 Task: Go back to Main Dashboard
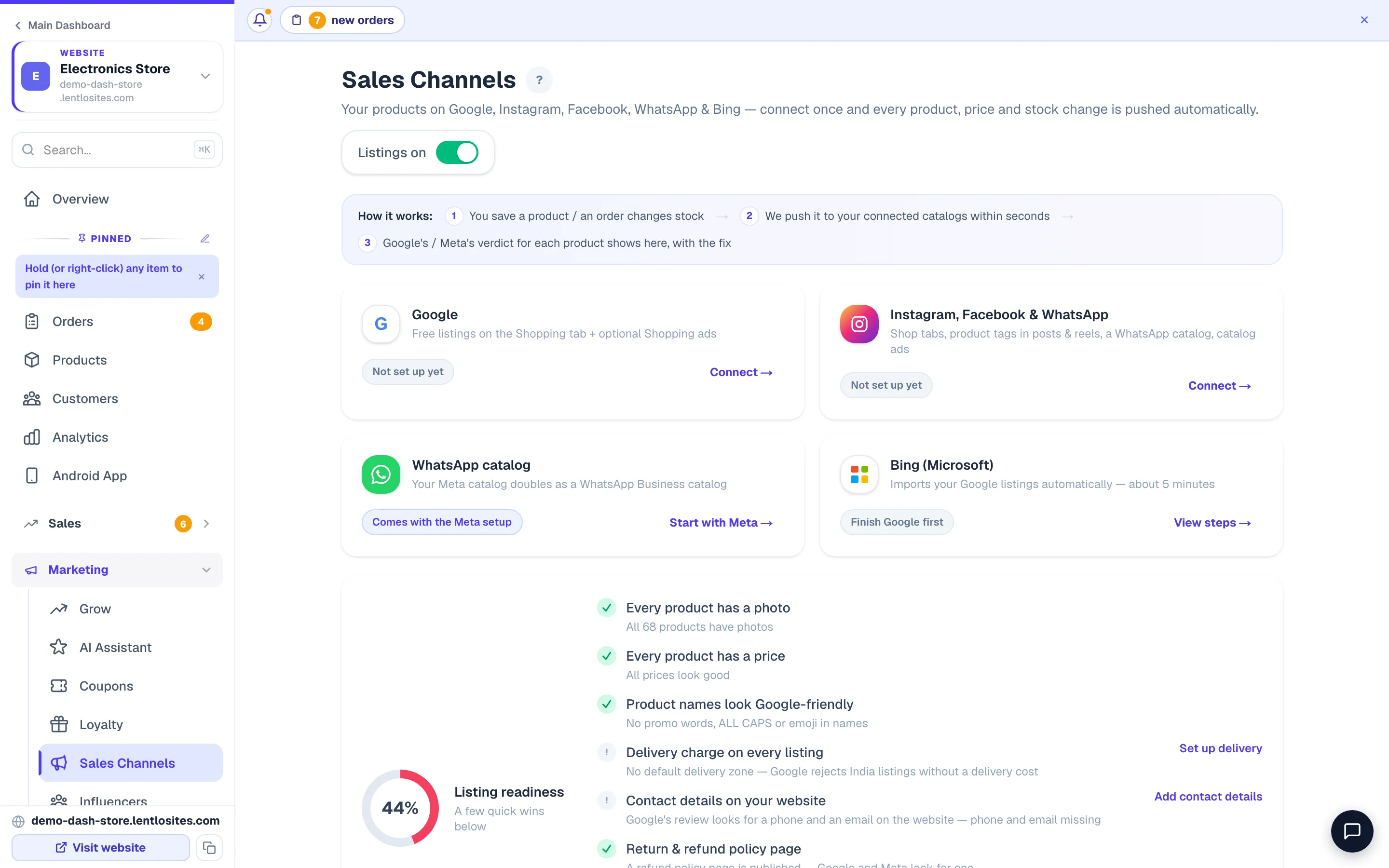62,25
